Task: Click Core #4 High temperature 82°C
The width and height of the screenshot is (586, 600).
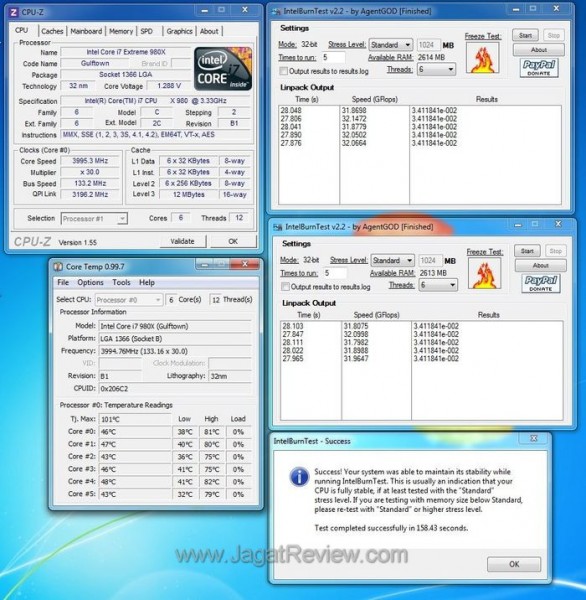Action: pyautogui.click(x=212, y=482)
